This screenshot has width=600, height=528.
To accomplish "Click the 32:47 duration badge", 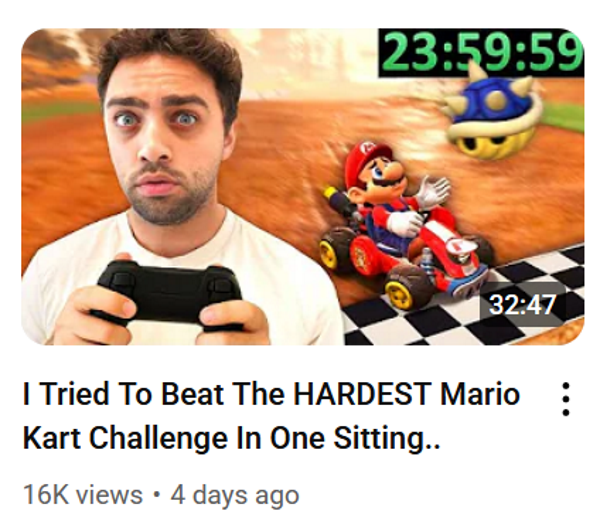I will (x=523, y=305).
